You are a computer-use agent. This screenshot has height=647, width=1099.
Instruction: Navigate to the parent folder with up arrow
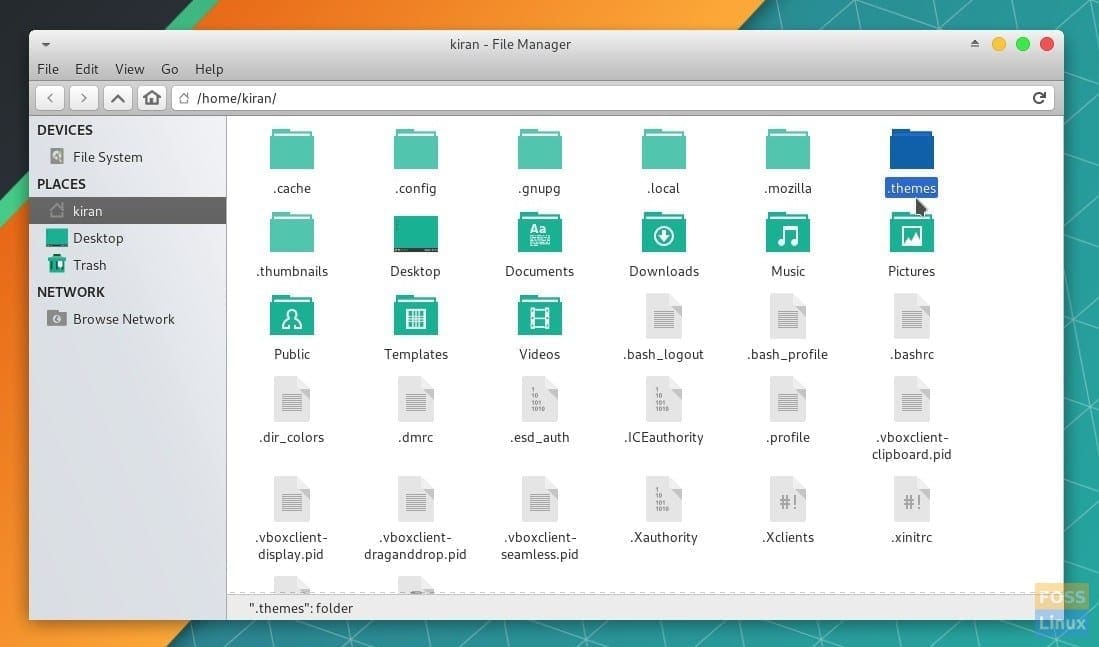point(118,98)
